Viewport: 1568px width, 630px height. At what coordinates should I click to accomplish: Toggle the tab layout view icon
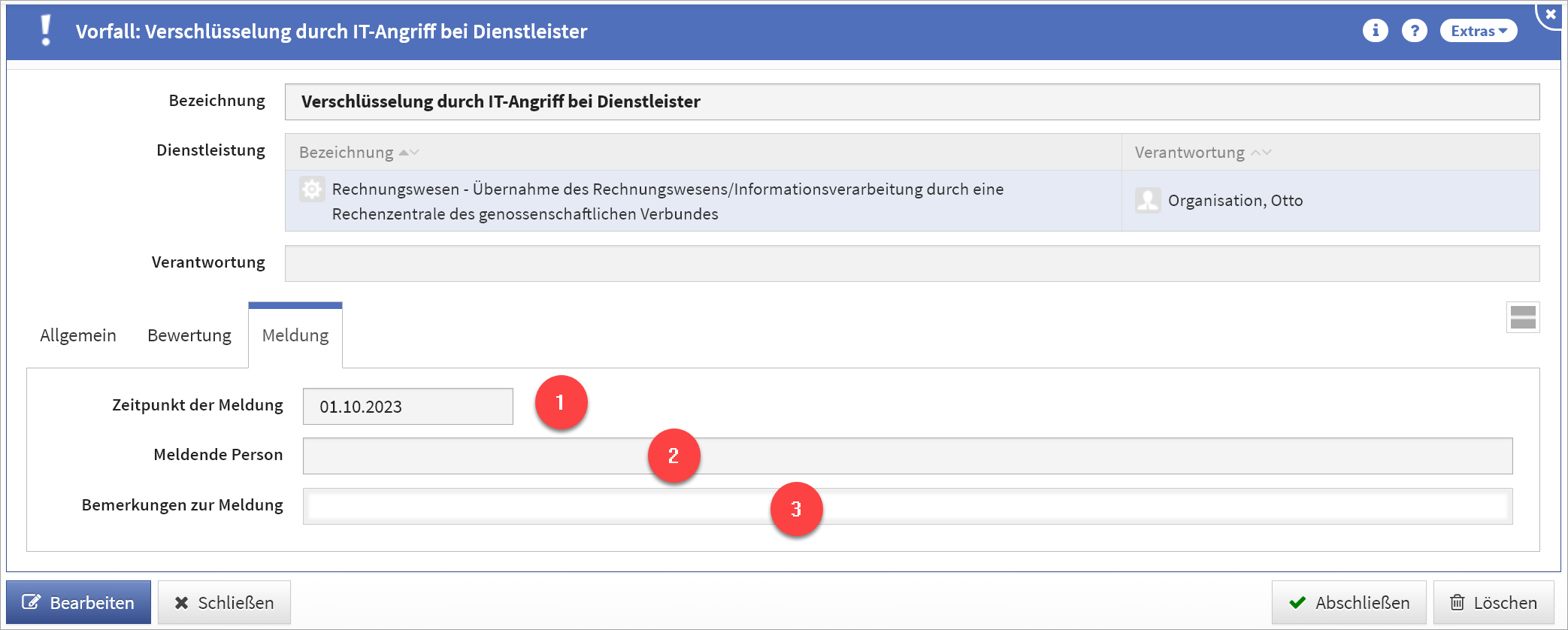[1522, 317]
